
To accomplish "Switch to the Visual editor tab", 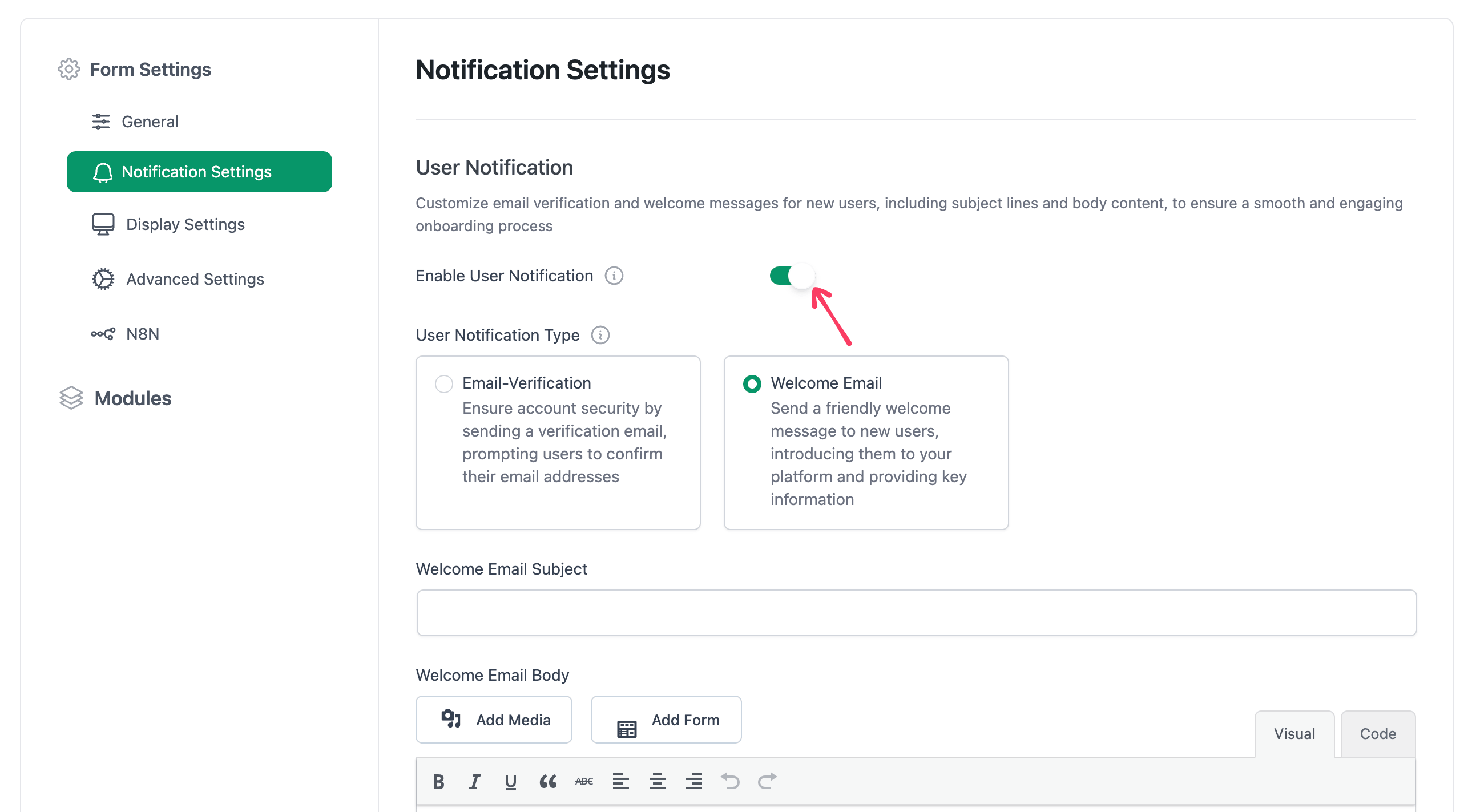I will click(1294, 734).
